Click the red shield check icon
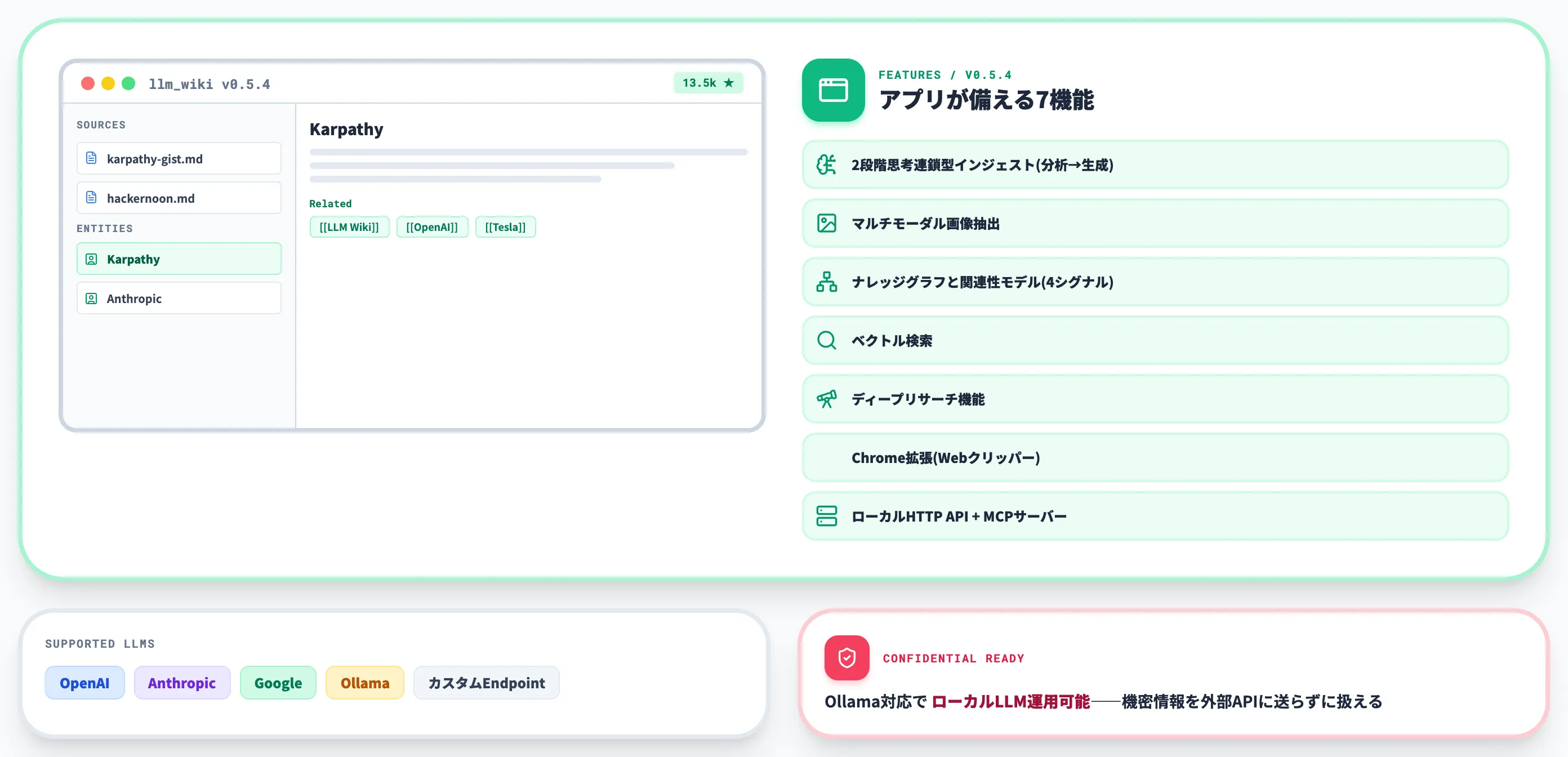 tap(847, 658)
